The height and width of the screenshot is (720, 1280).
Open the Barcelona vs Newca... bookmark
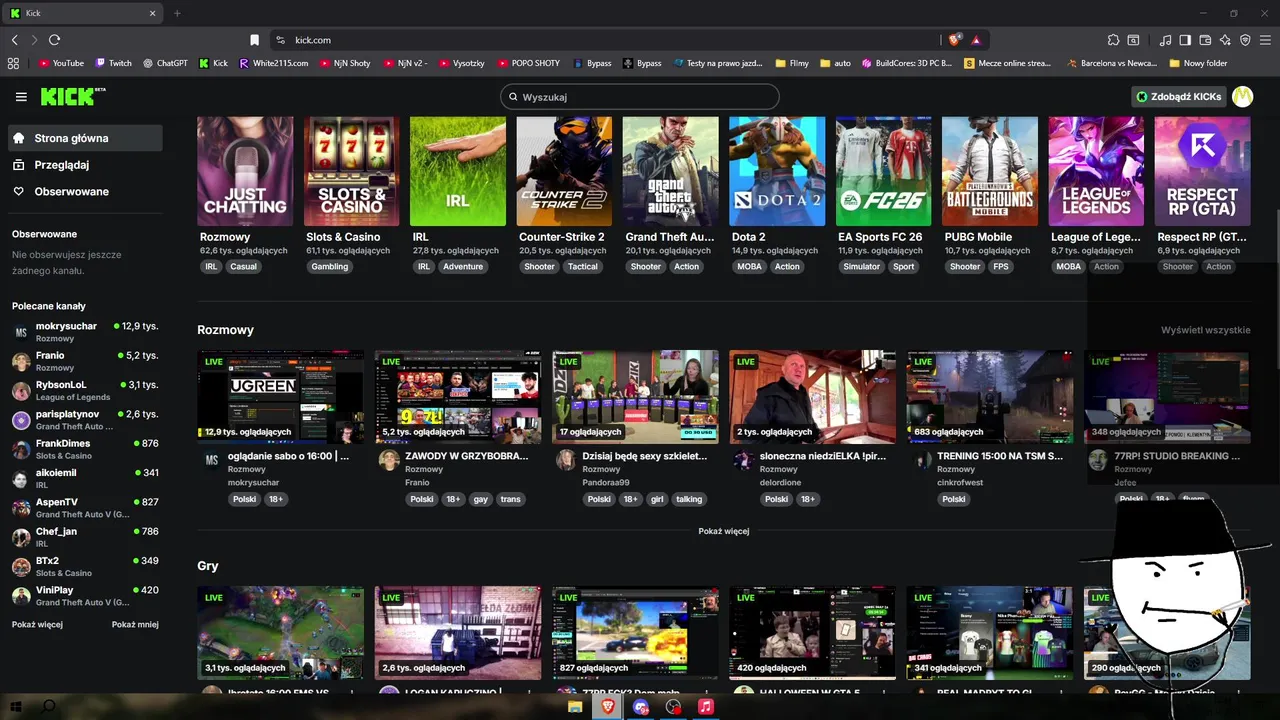[1111, 63]
